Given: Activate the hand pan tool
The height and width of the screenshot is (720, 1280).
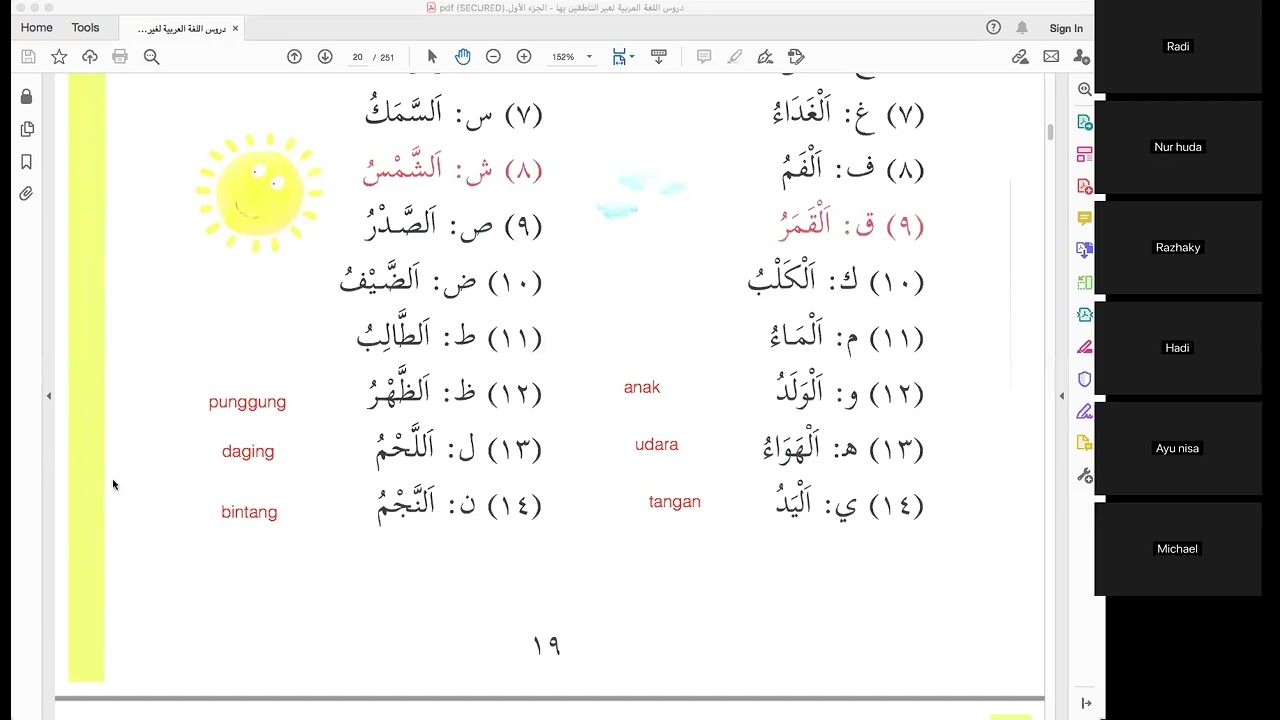Looking at the screenshot, I should coord(462,57).
